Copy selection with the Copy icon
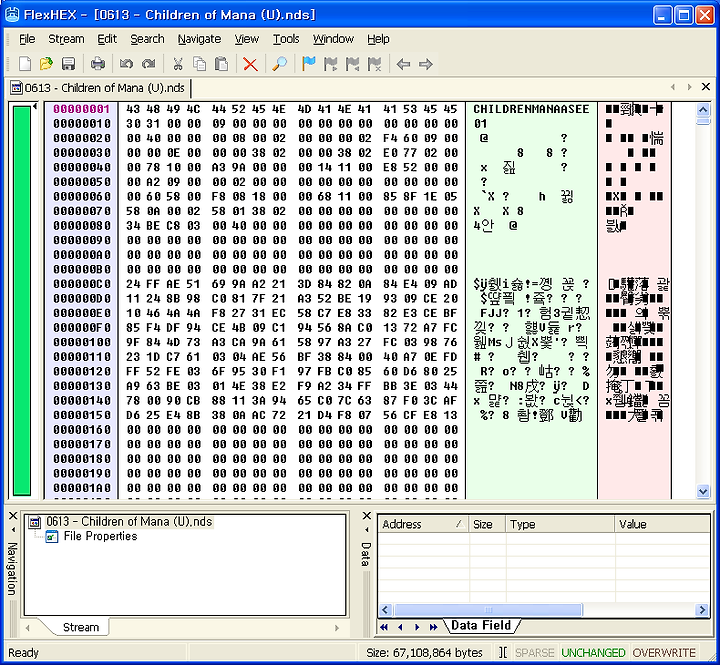This screenshot has width=720, height=665. pos(200,64)
